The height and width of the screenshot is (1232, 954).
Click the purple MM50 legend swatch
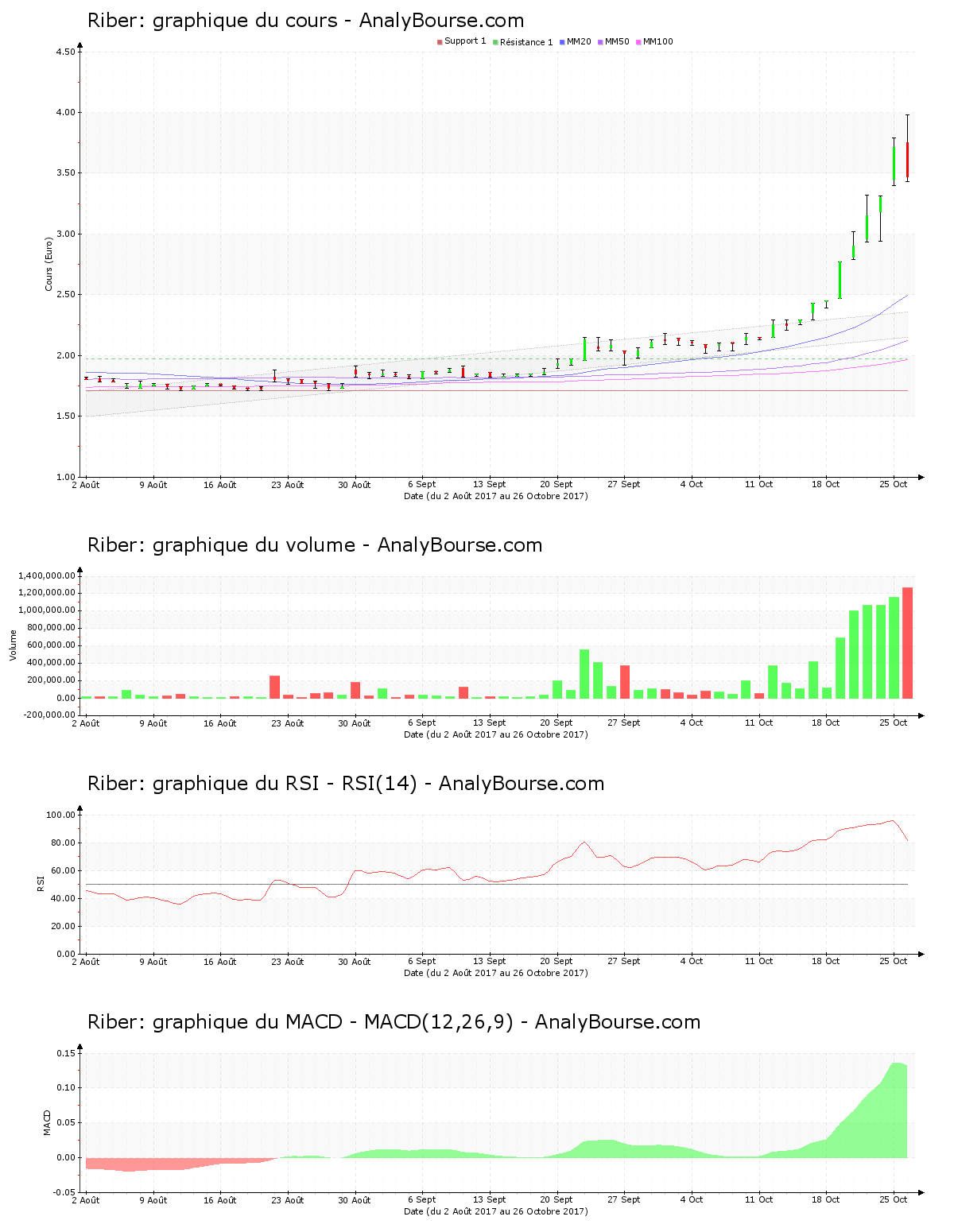pyautogui.click(x=600, y=42)
